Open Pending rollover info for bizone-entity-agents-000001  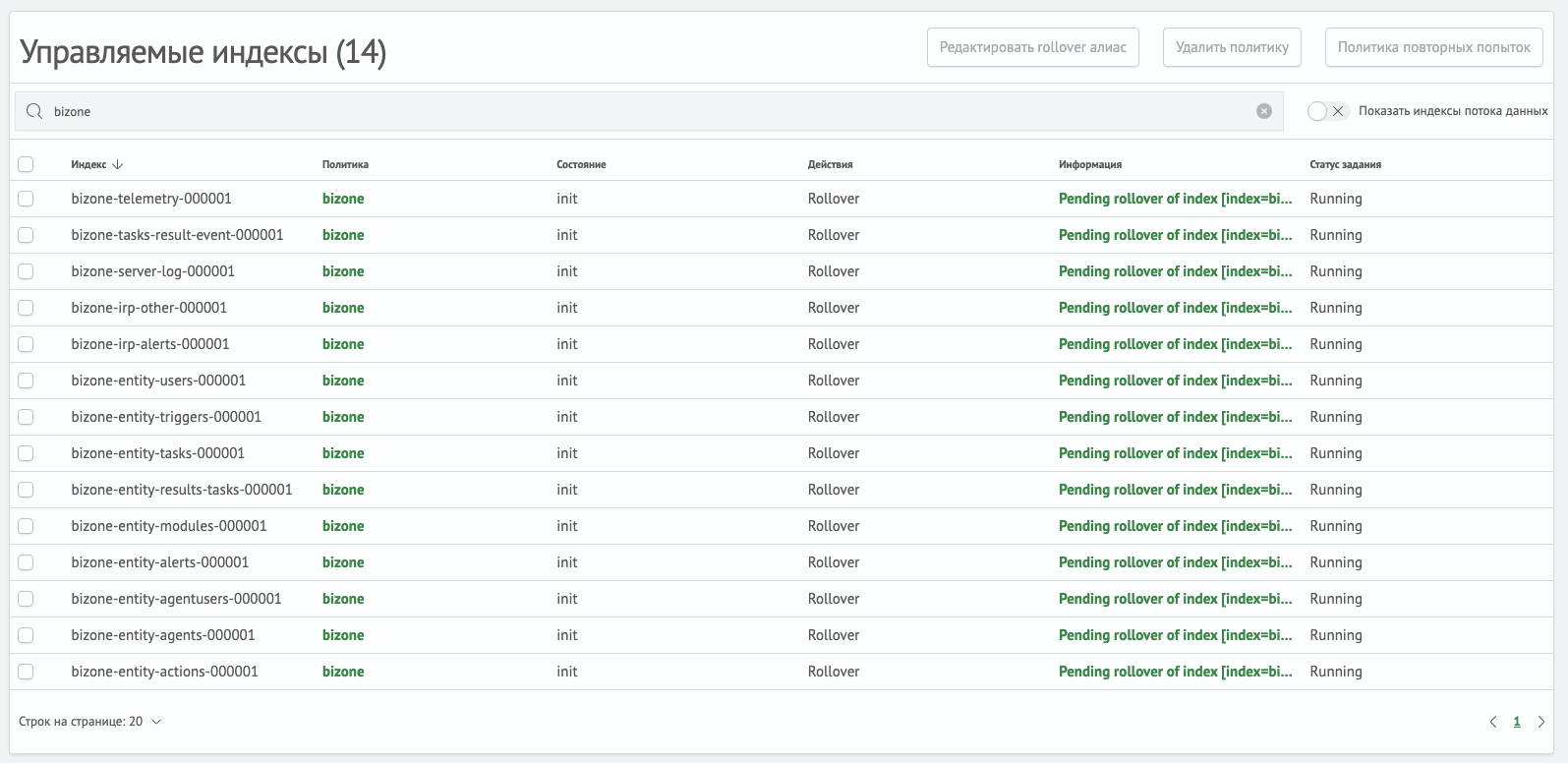[x=1176, y=635]
